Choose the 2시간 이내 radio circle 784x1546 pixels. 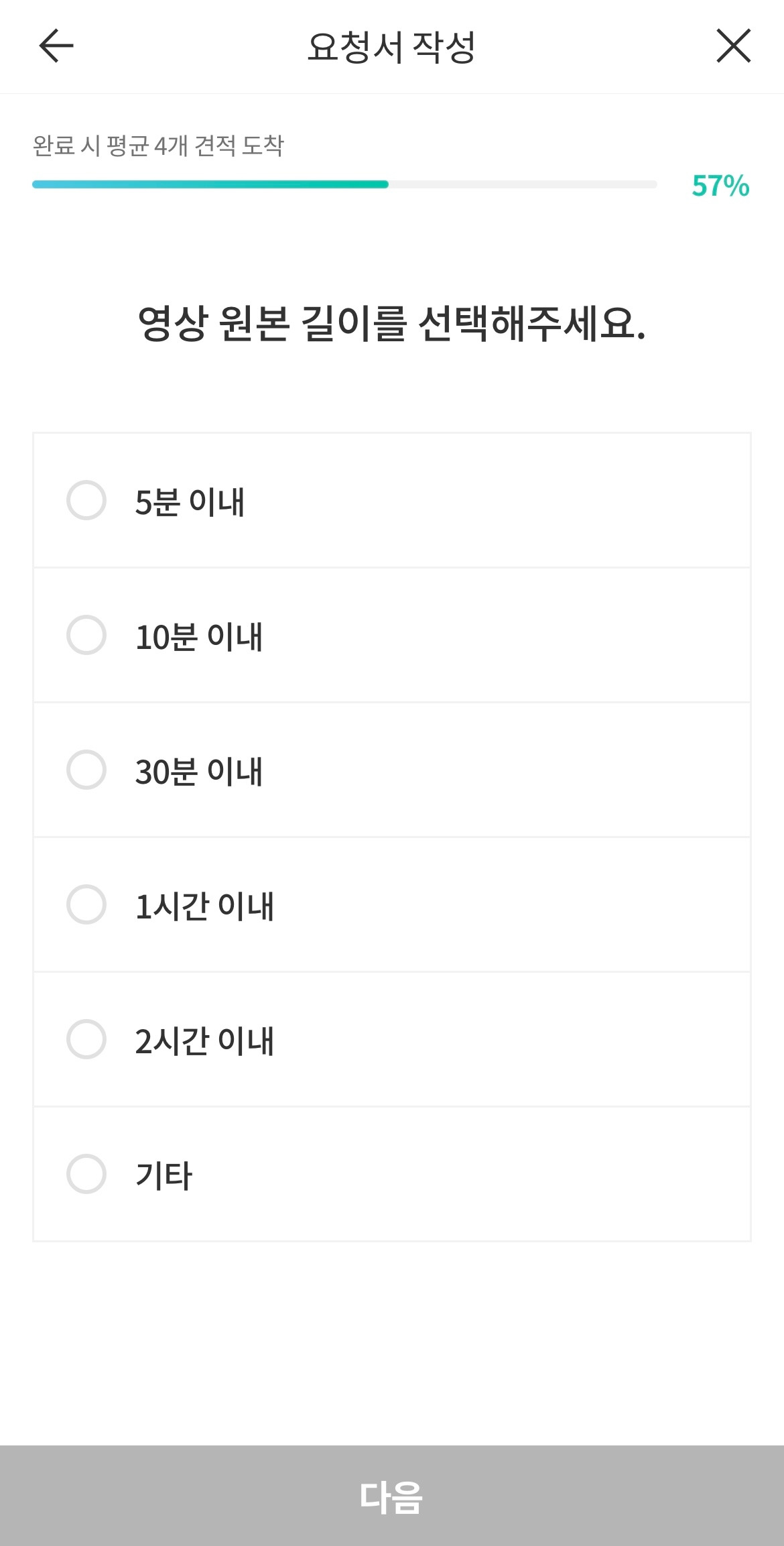[86, 1039]
